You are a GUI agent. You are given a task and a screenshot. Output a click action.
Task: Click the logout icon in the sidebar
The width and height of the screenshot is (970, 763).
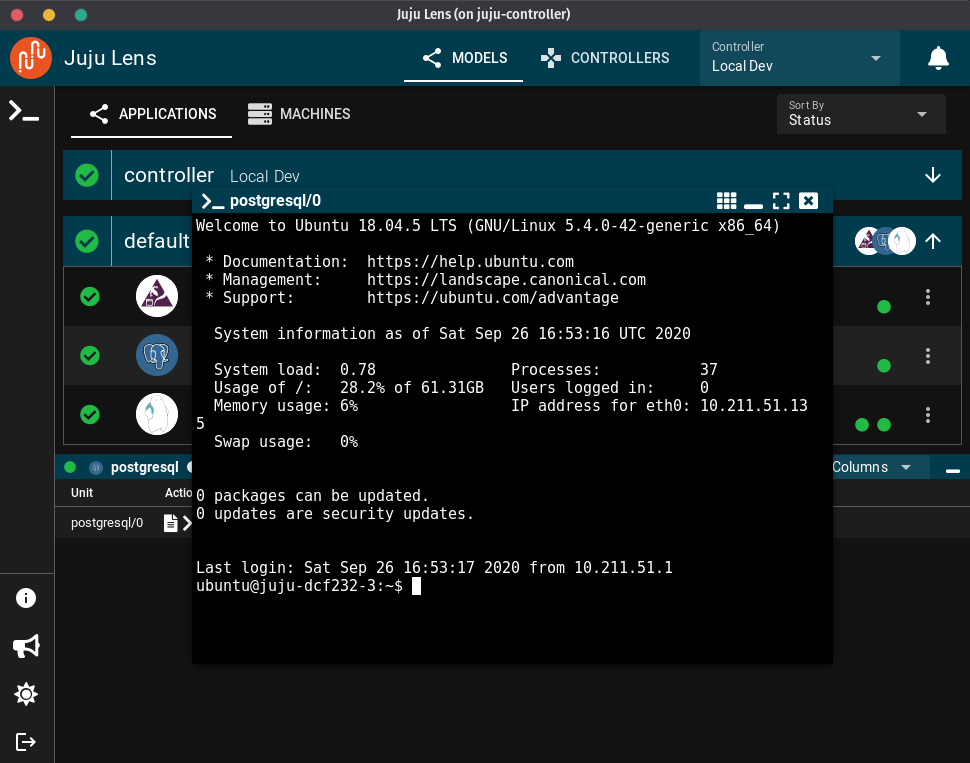point(25,741)
